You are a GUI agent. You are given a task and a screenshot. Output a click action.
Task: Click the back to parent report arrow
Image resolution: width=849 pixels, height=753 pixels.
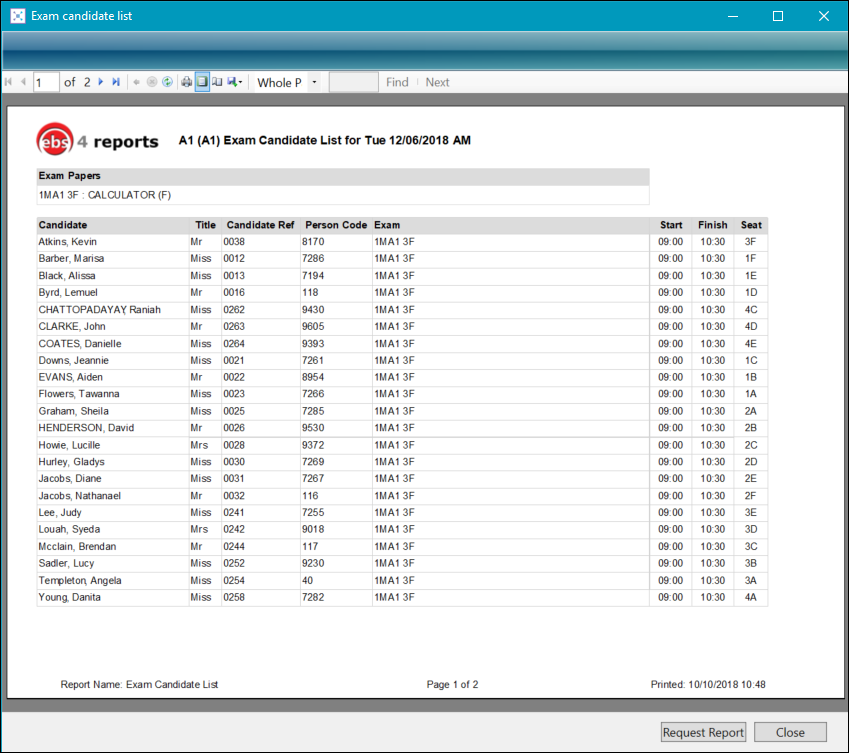point(137,82)
